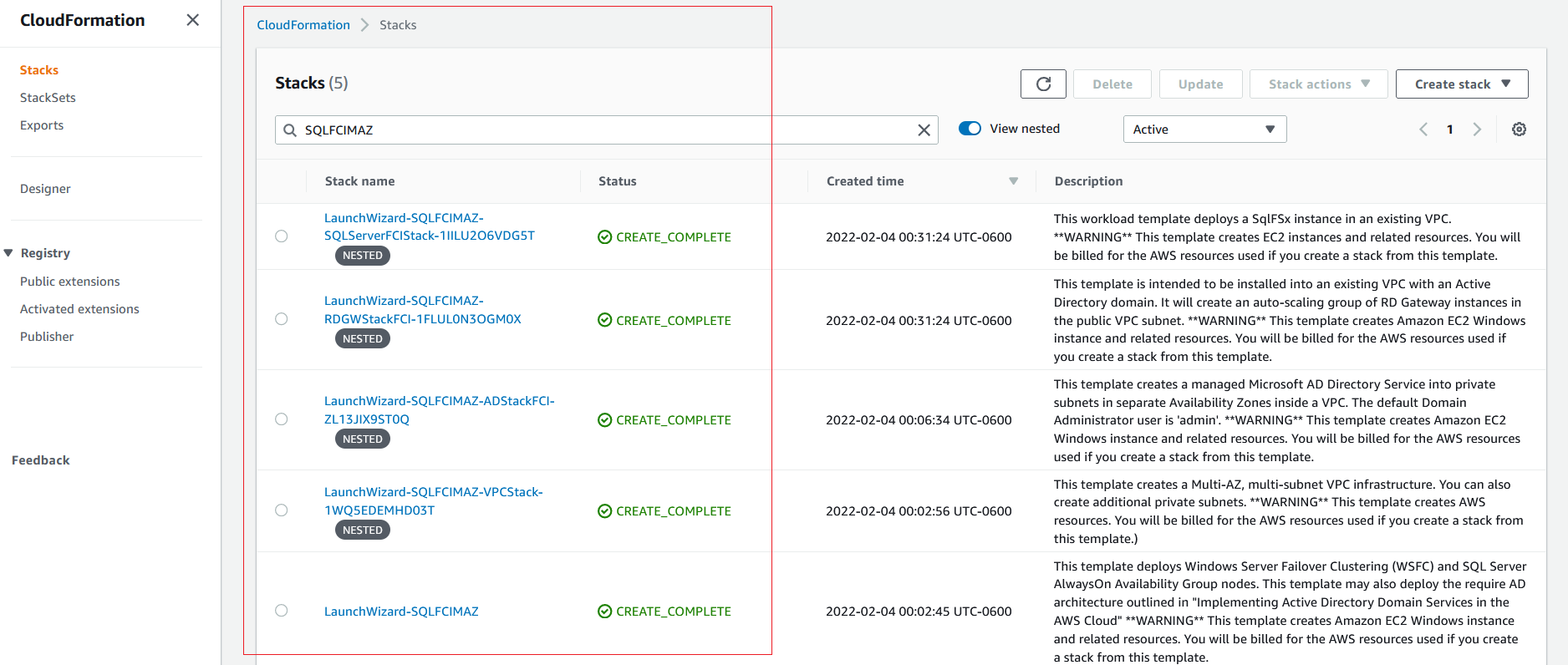Open the Stack actions dropdown
The image size is (1568, 665).
[x=1318, y=84]
